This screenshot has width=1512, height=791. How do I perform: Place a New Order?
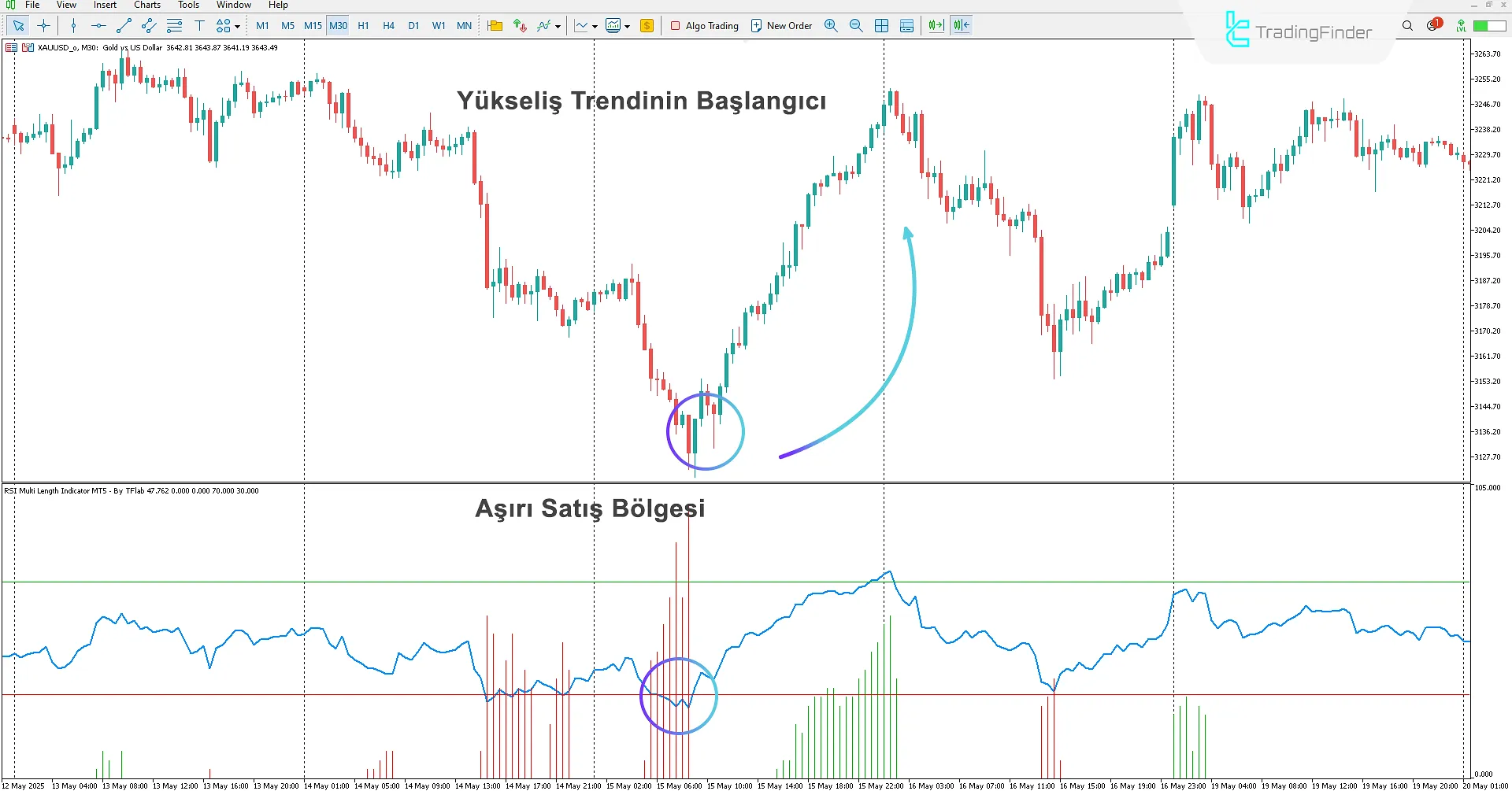[x=780, y=25]
